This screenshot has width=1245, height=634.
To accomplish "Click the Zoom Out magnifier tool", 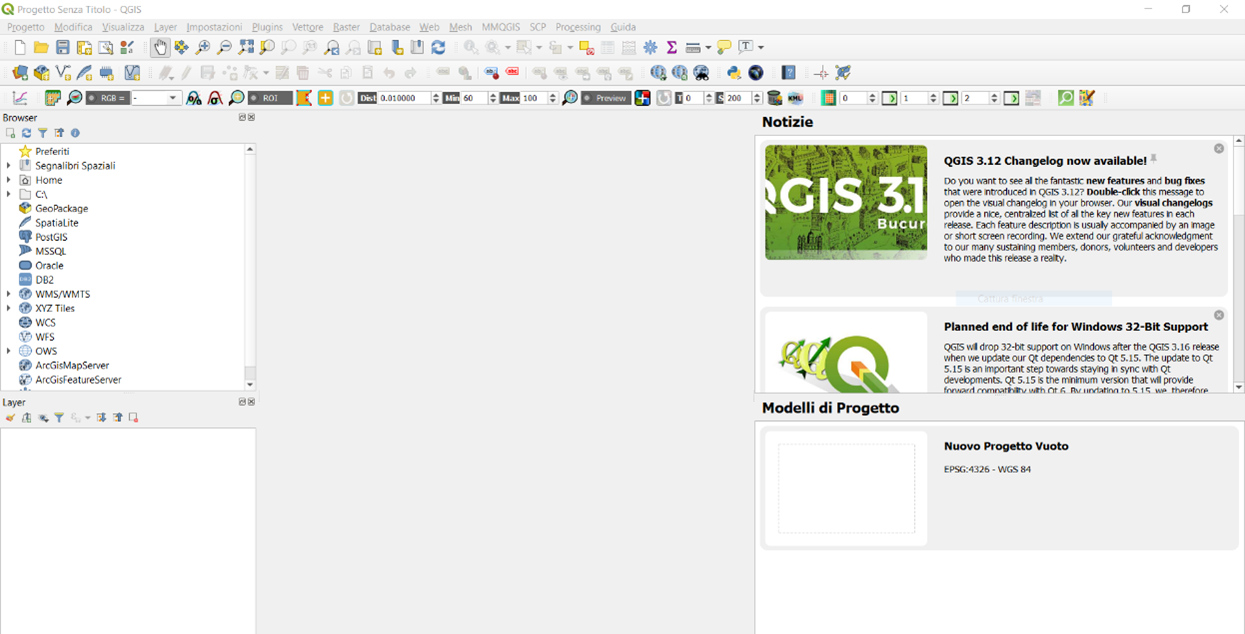I will click(224, 47).
